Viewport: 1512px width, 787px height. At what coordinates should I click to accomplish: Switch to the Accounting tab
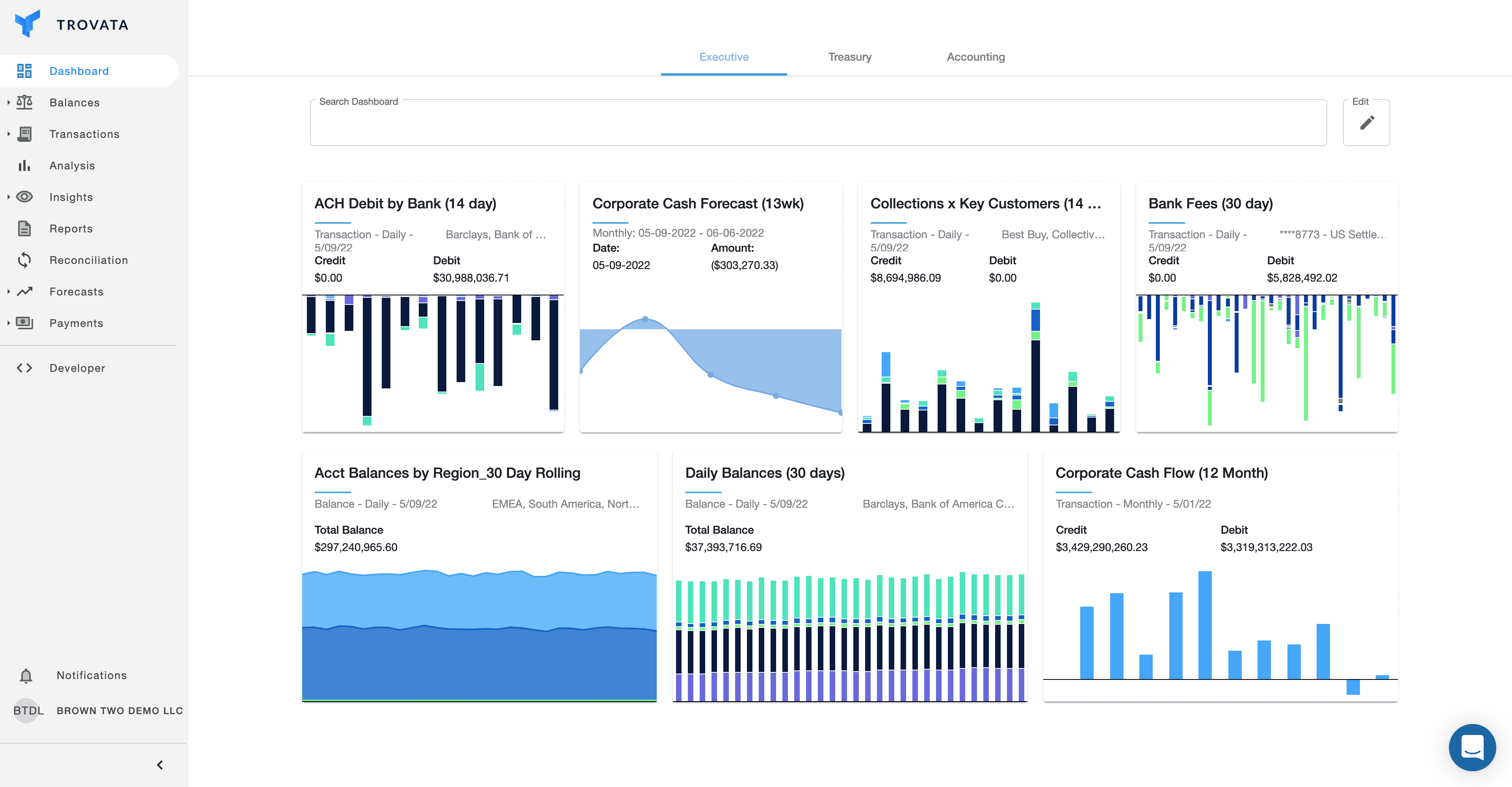tap(975, 56)
